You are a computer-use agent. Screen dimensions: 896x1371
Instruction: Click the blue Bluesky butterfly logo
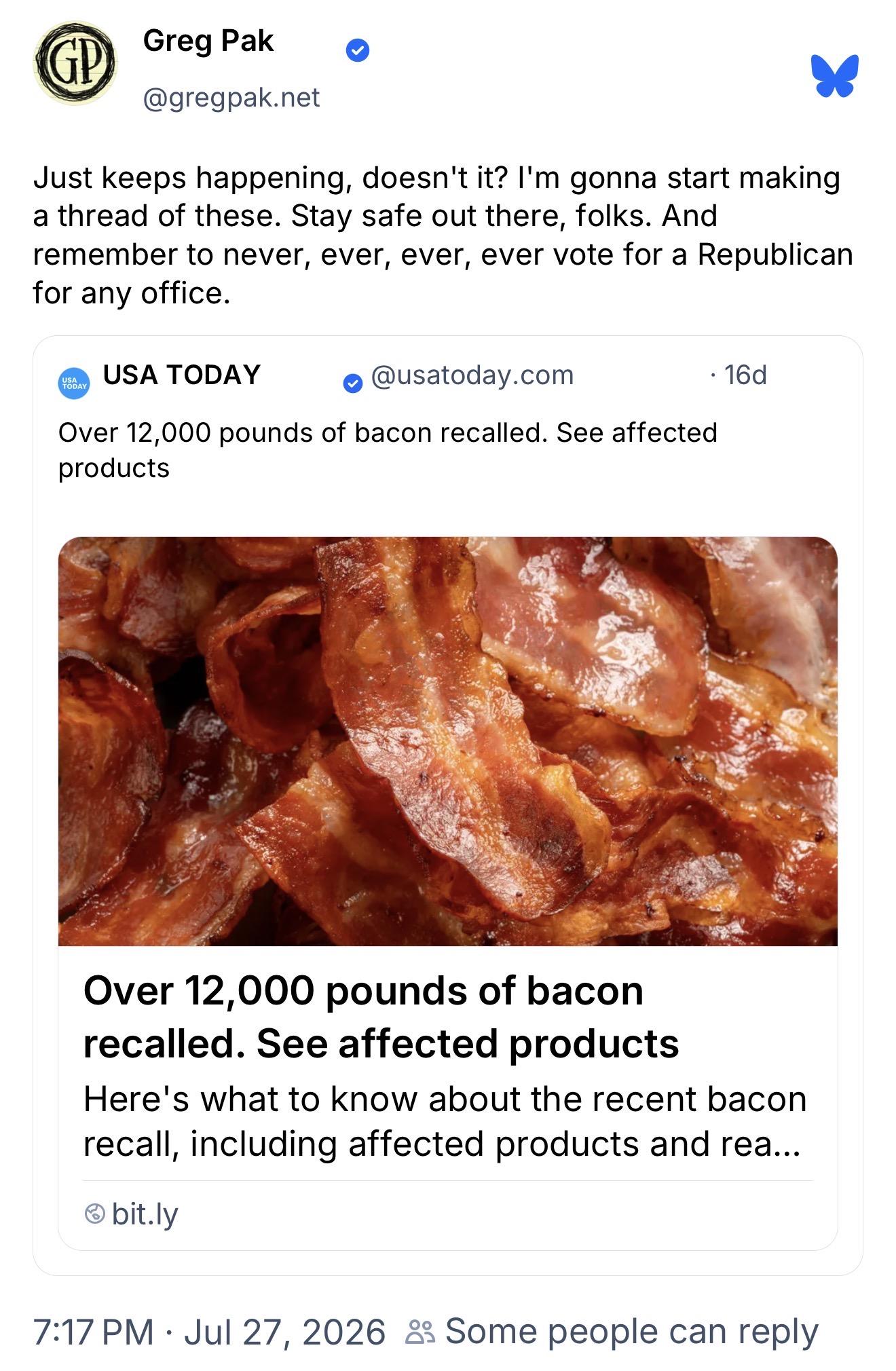pos(834,75)
